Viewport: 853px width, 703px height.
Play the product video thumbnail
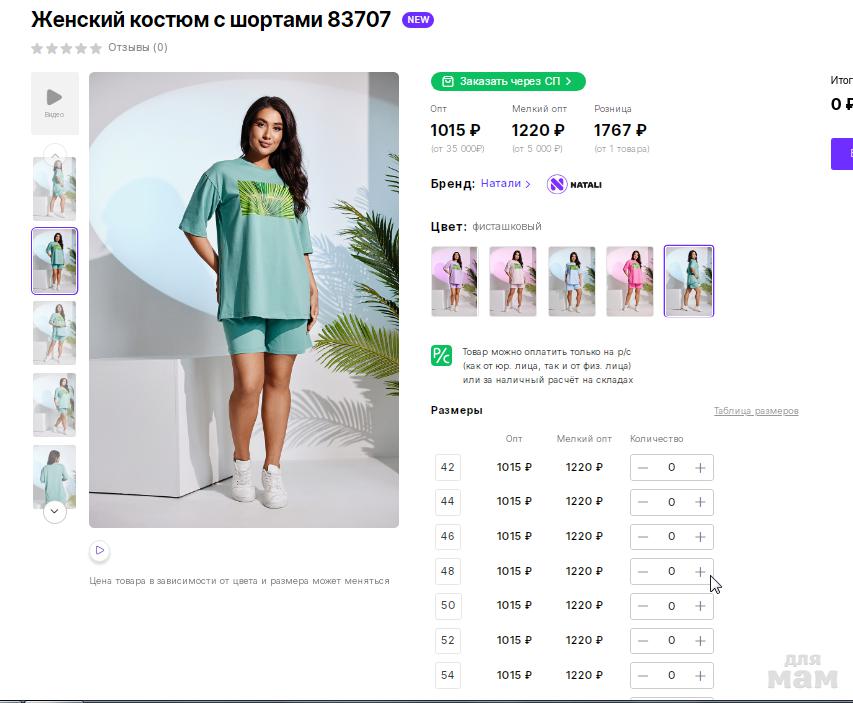[x=54, y=102]
